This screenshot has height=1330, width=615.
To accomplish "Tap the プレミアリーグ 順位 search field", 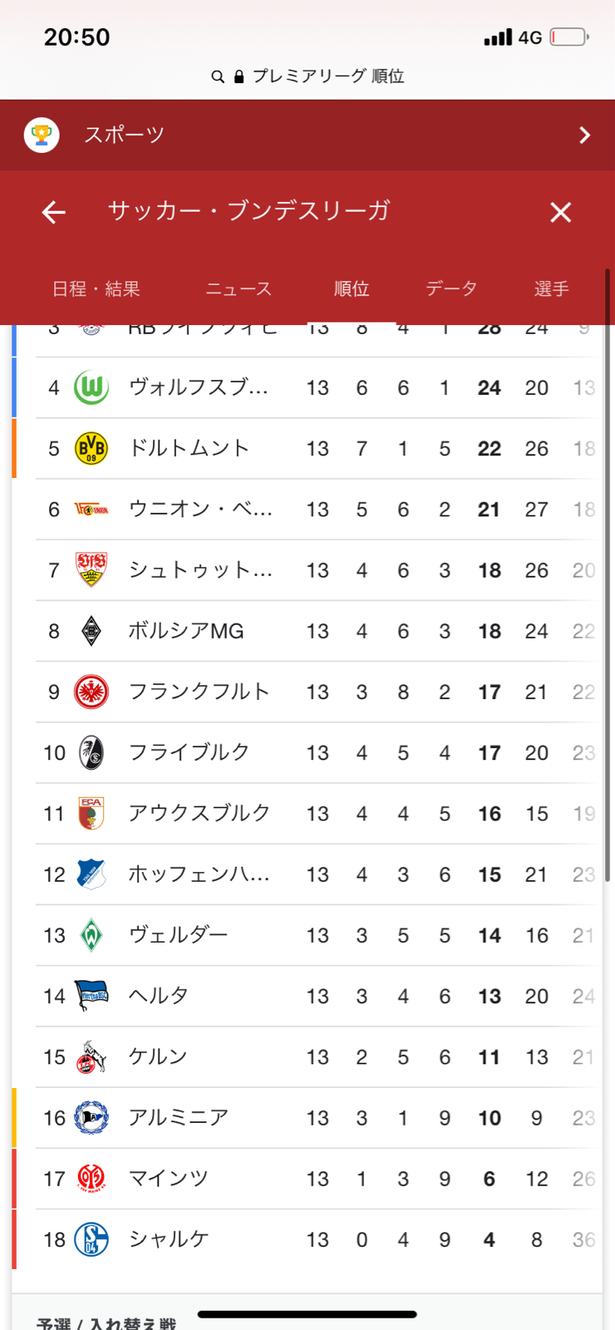I will [307, 76].
